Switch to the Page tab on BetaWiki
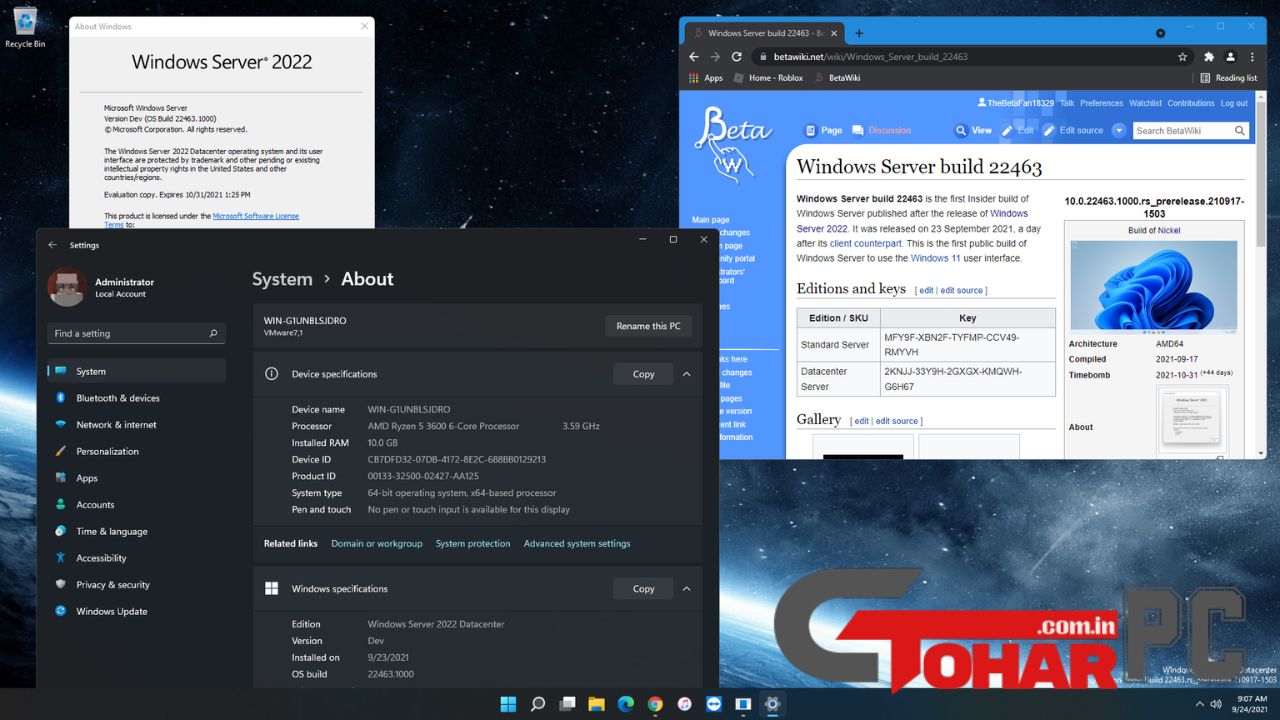The image size is (1280, 720). tap(824, 130)
